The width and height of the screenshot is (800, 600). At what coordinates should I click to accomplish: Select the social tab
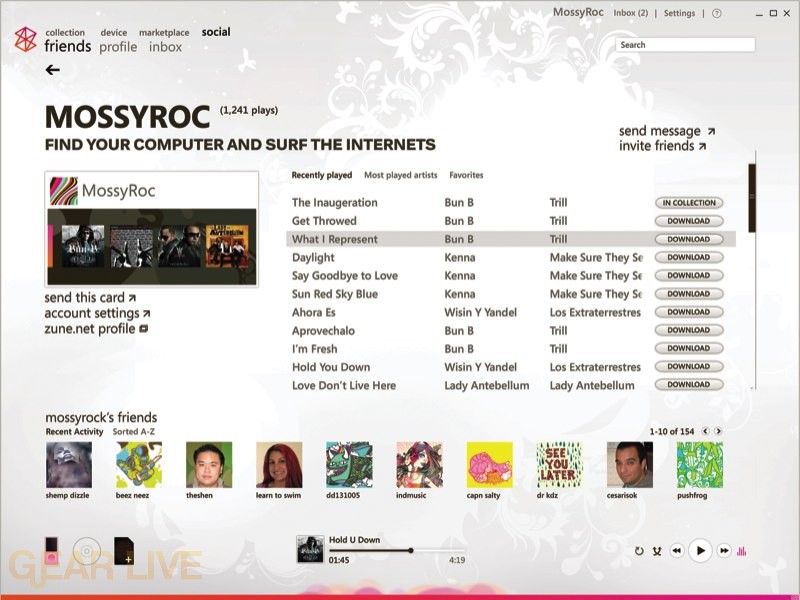click(x=216, y=32)
